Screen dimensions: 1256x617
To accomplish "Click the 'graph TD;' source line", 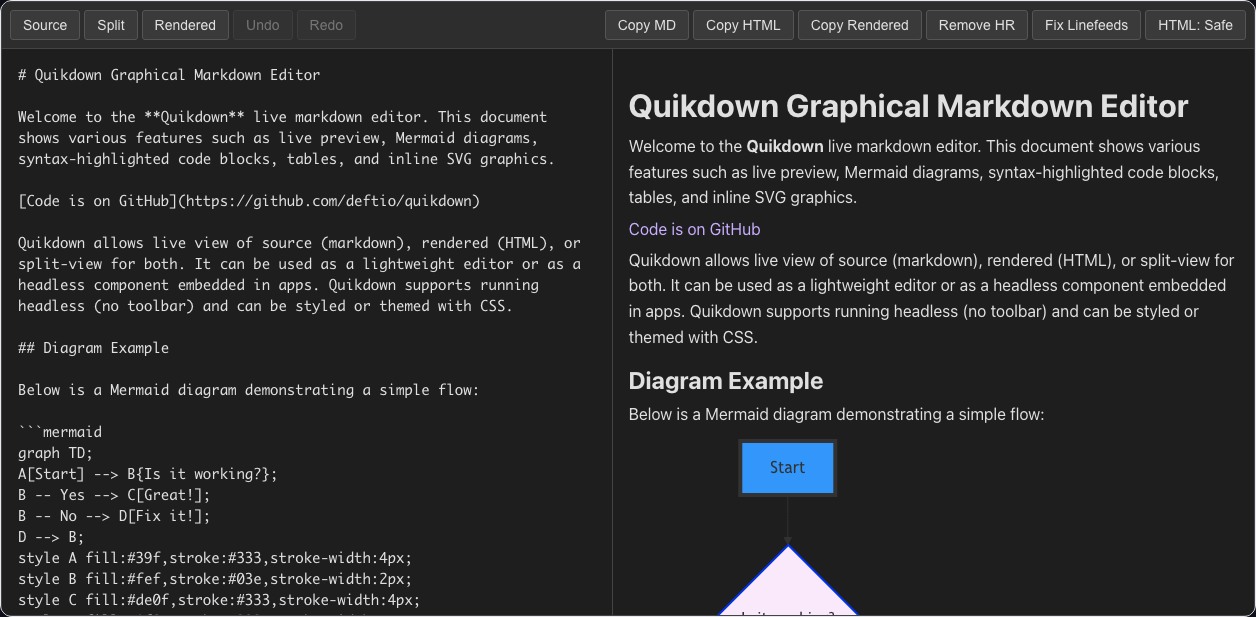I will coord(56,453).
